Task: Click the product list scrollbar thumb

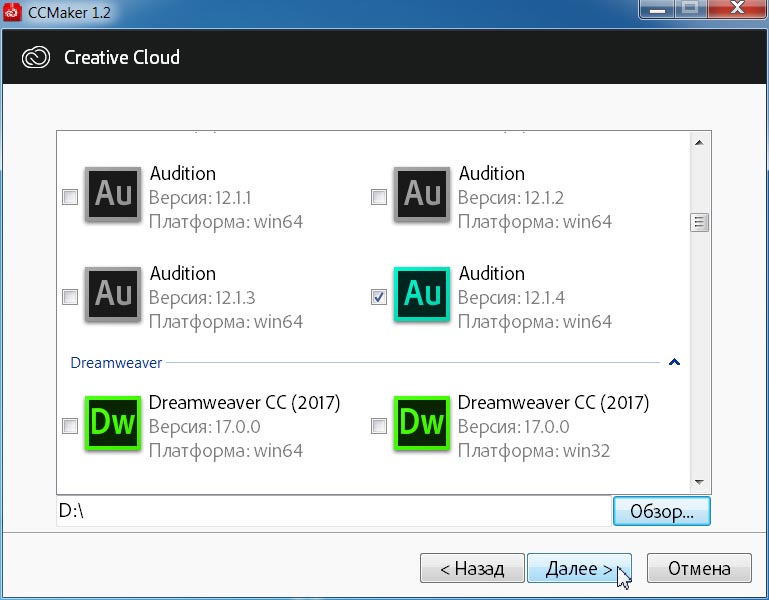Action: [x=699, y=222]
